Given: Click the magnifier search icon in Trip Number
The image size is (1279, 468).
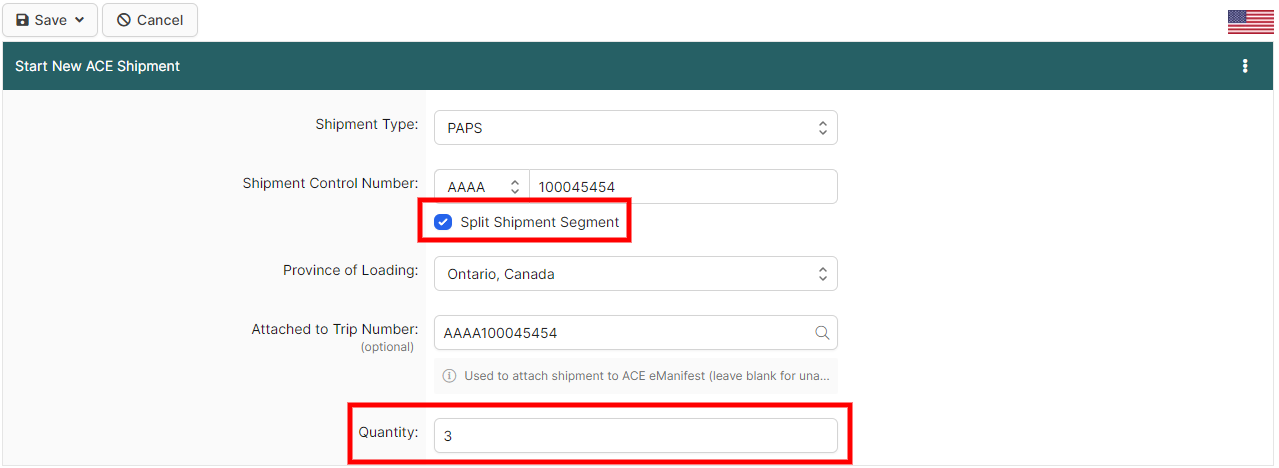Looking at the screenshot, I should tap(822, 333).
